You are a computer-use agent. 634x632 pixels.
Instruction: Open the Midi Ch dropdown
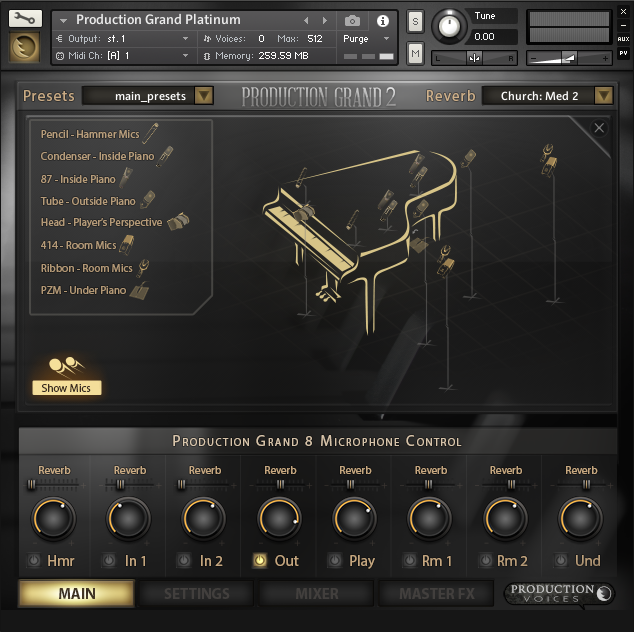pos(127,55)
